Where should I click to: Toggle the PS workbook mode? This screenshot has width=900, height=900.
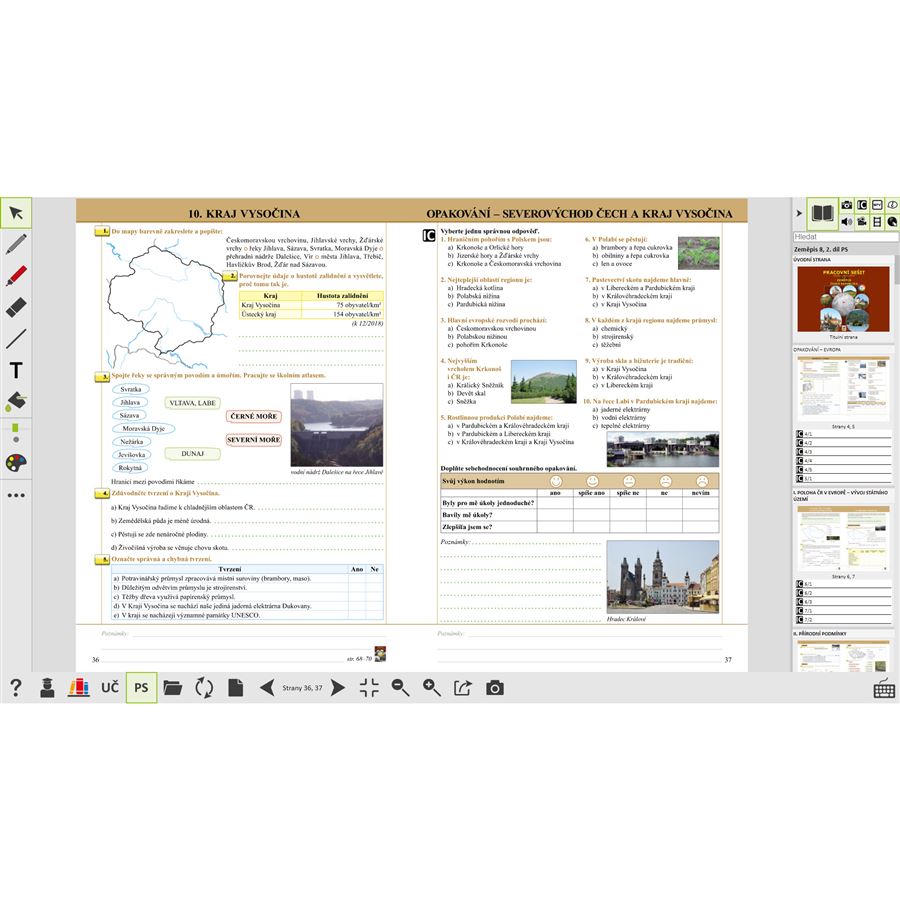[x=141, y=687]
